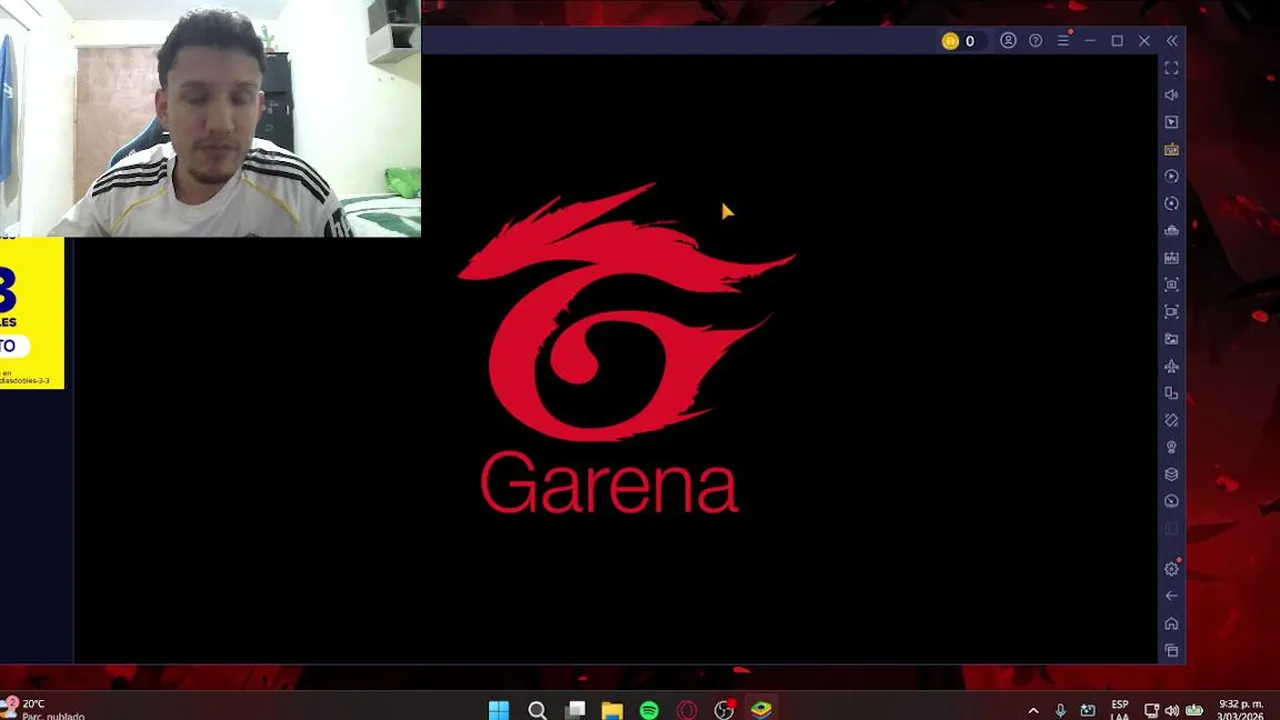Start BlueStacks screen recording
Image resolution: width=1280 pixels, height=720 pixels.
coord(1171,311)
